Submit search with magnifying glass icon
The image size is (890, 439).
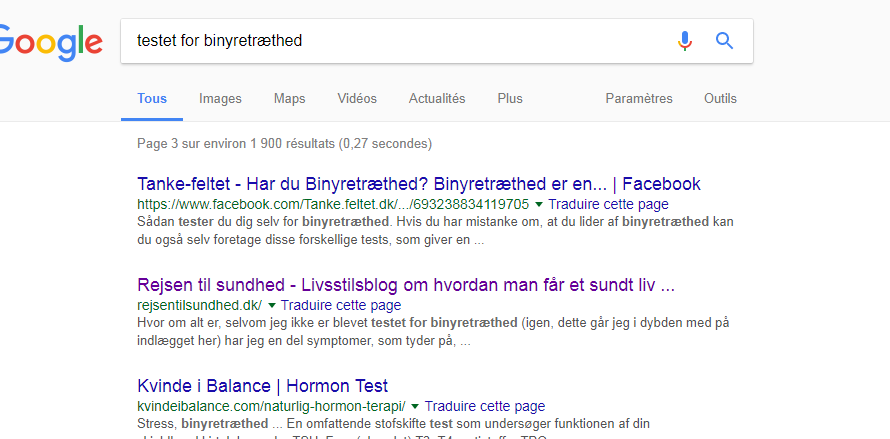coord(724,41)
